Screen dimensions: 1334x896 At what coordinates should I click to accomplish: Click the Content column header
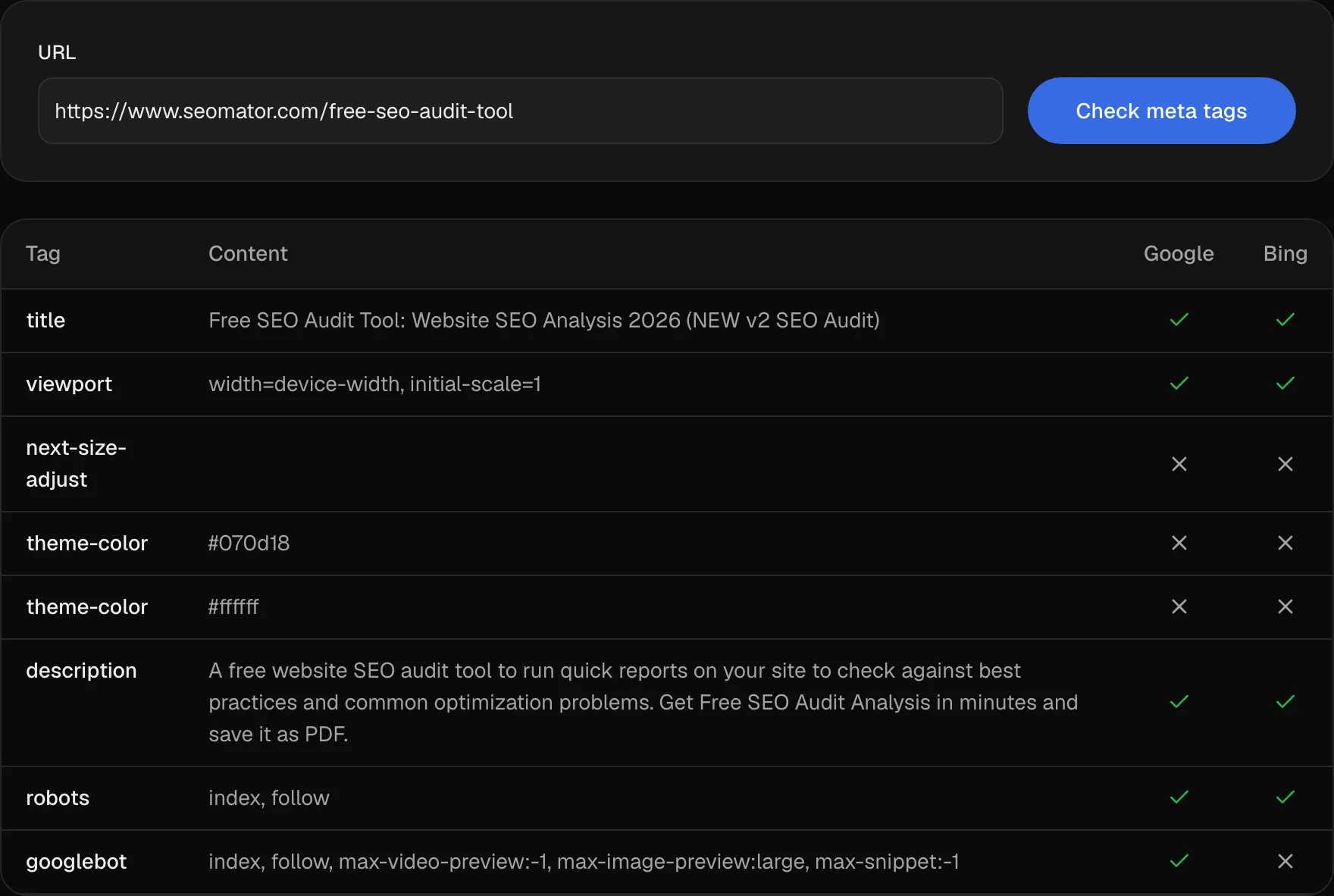coord(248,254)
